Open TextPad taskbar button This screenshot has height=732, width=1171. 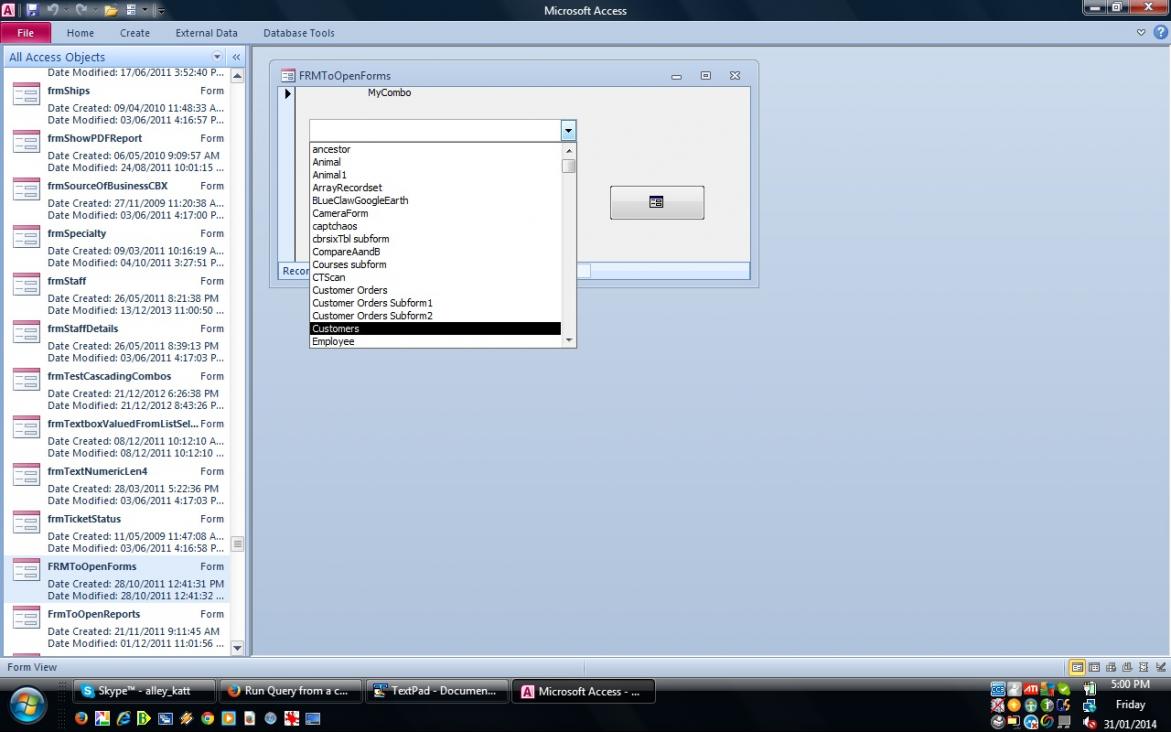pos(437,691)
